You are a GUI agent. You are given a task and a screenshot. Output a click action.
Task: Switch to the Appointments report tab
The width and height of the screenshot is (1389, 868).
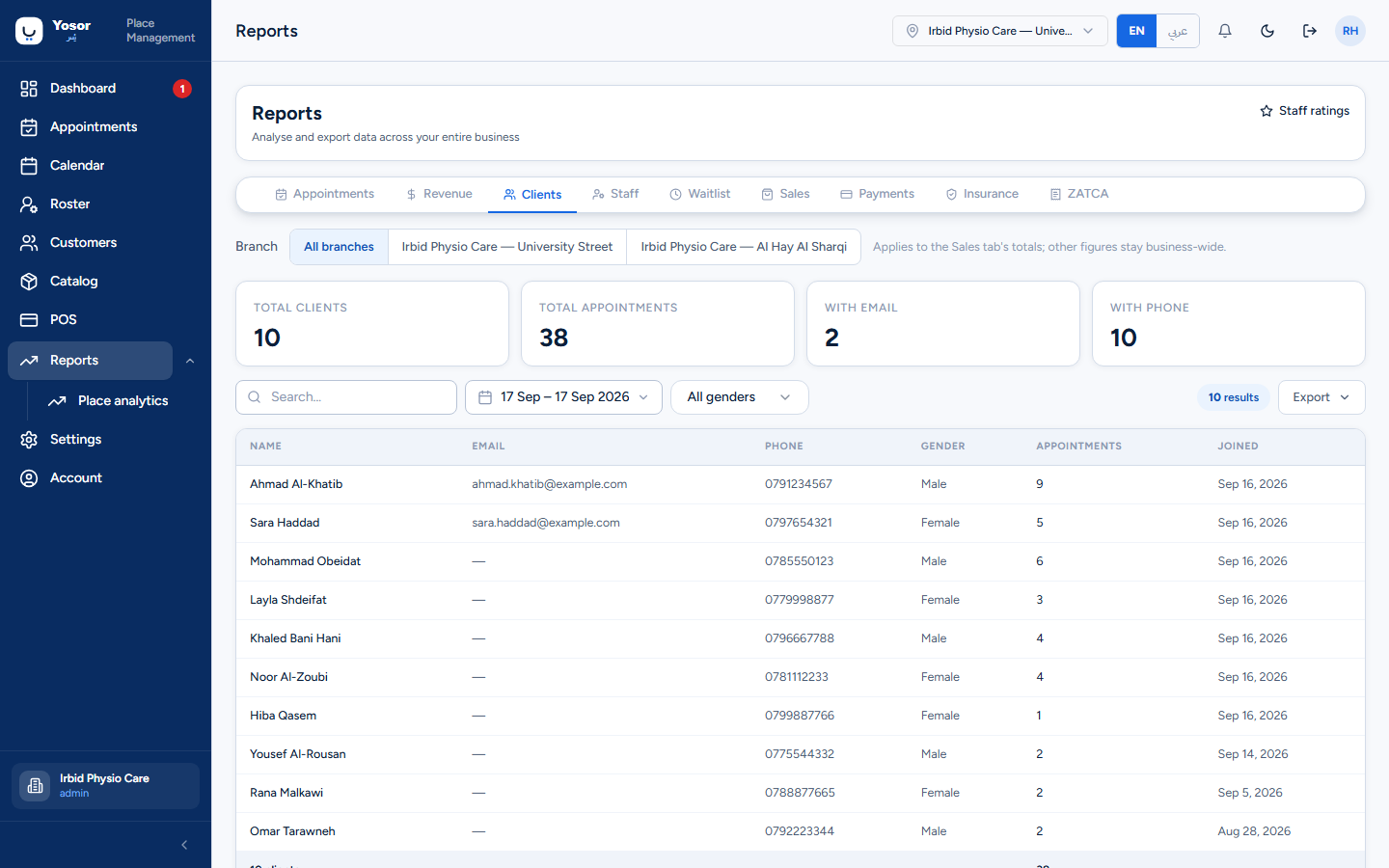pyautogui.click(x=324, y=194)
